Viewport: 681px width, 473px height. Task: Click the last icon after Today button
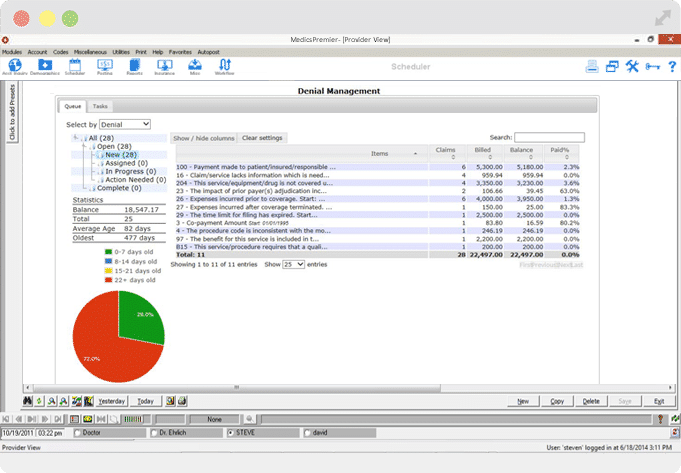coord(182,401)
